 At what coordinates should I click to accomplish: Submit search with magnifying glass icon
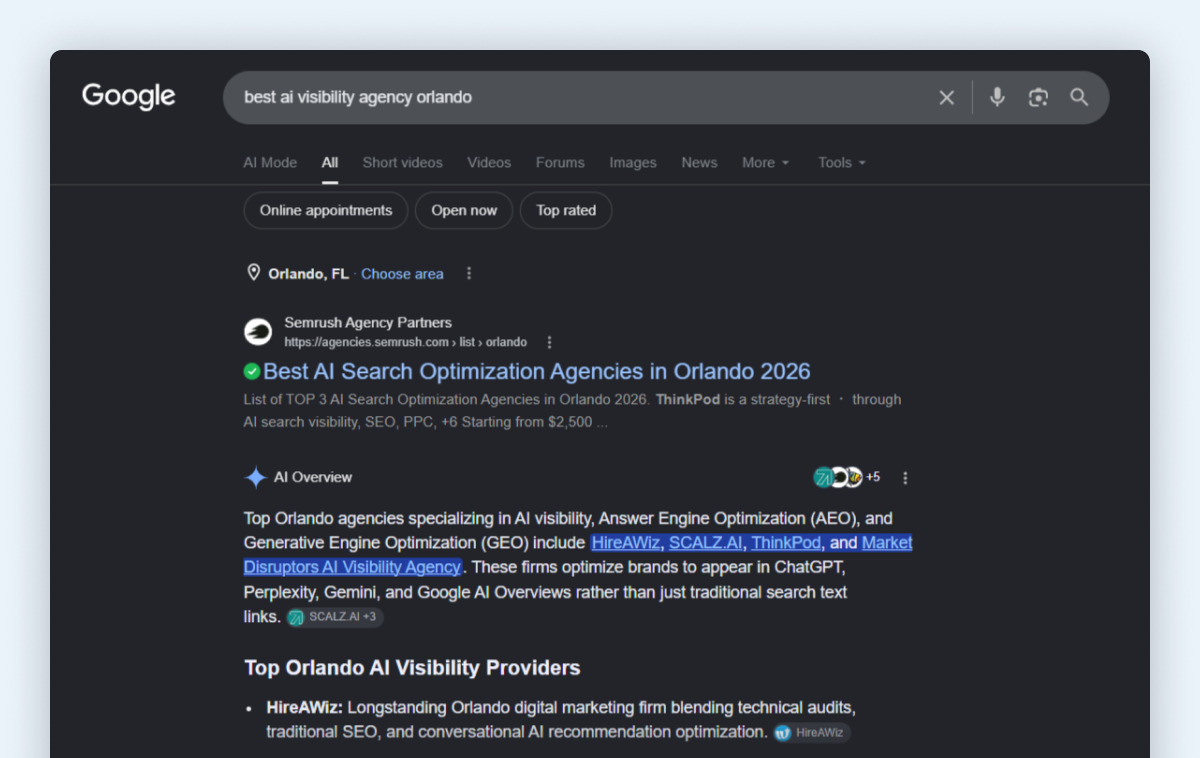point(1079,97)
